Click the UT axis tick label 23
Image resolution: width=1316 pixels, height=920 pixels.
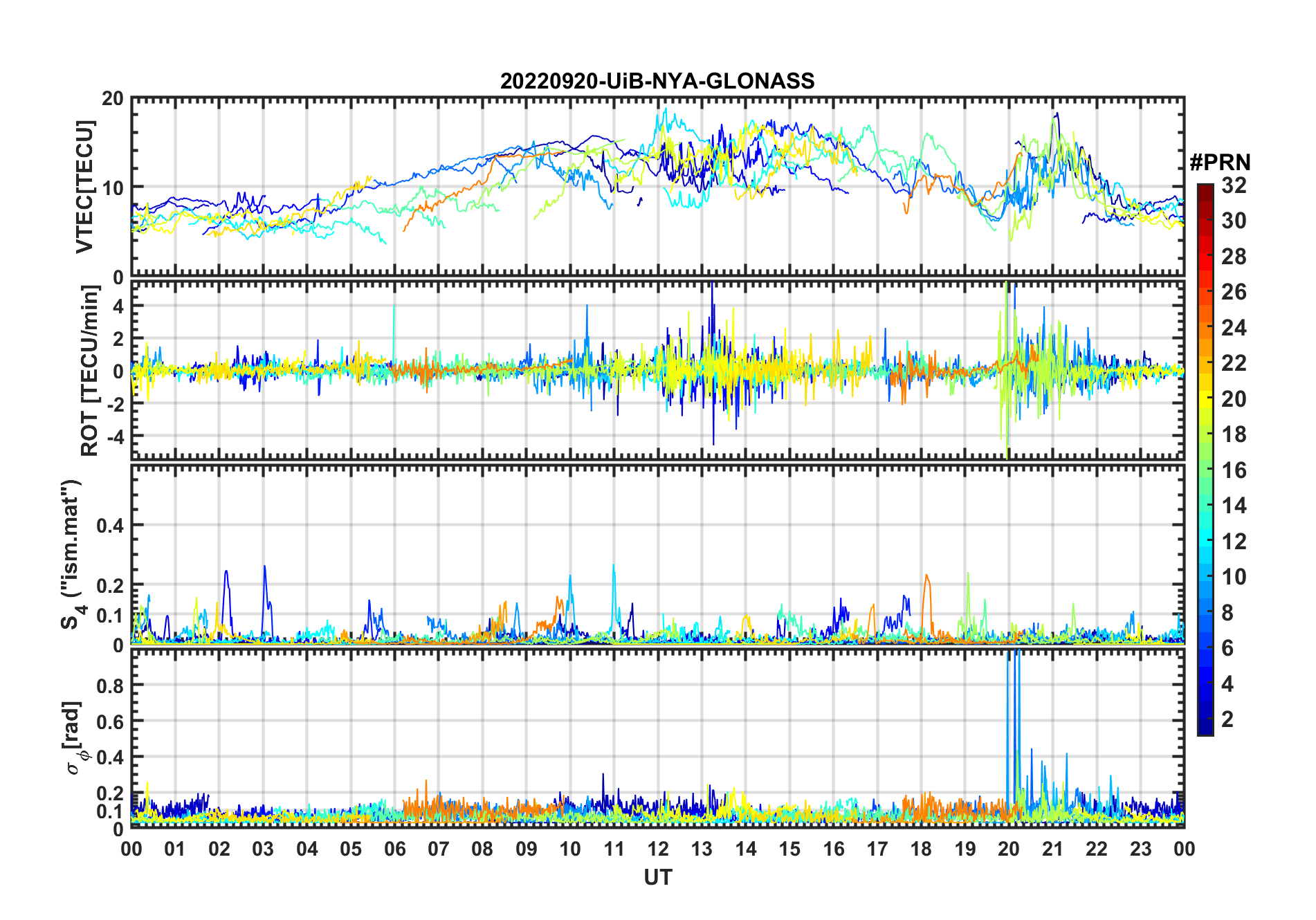pos(1141,849)
